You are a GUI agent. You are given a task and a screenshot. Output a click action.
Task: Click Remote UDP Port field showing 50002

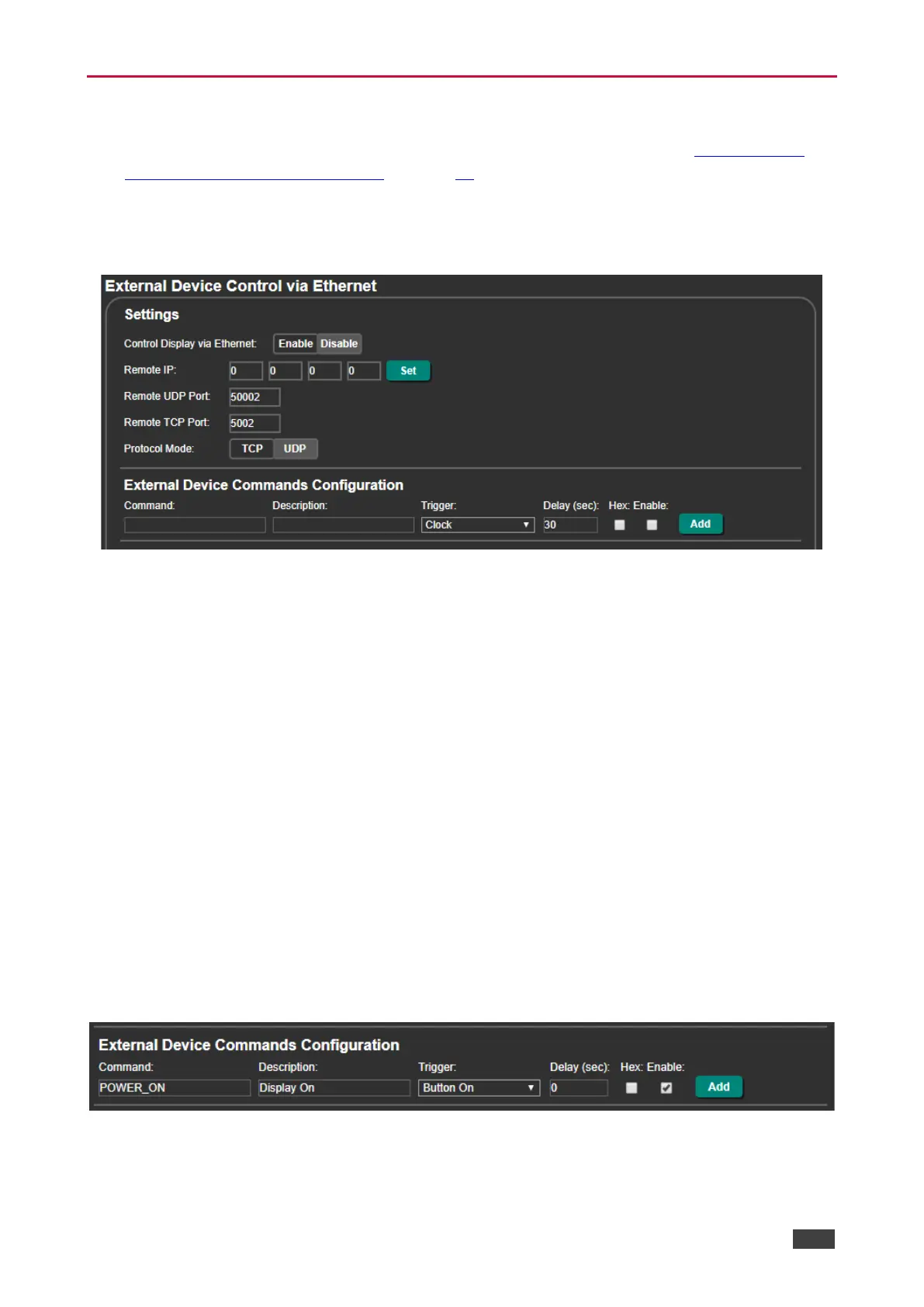coord(254,397)
